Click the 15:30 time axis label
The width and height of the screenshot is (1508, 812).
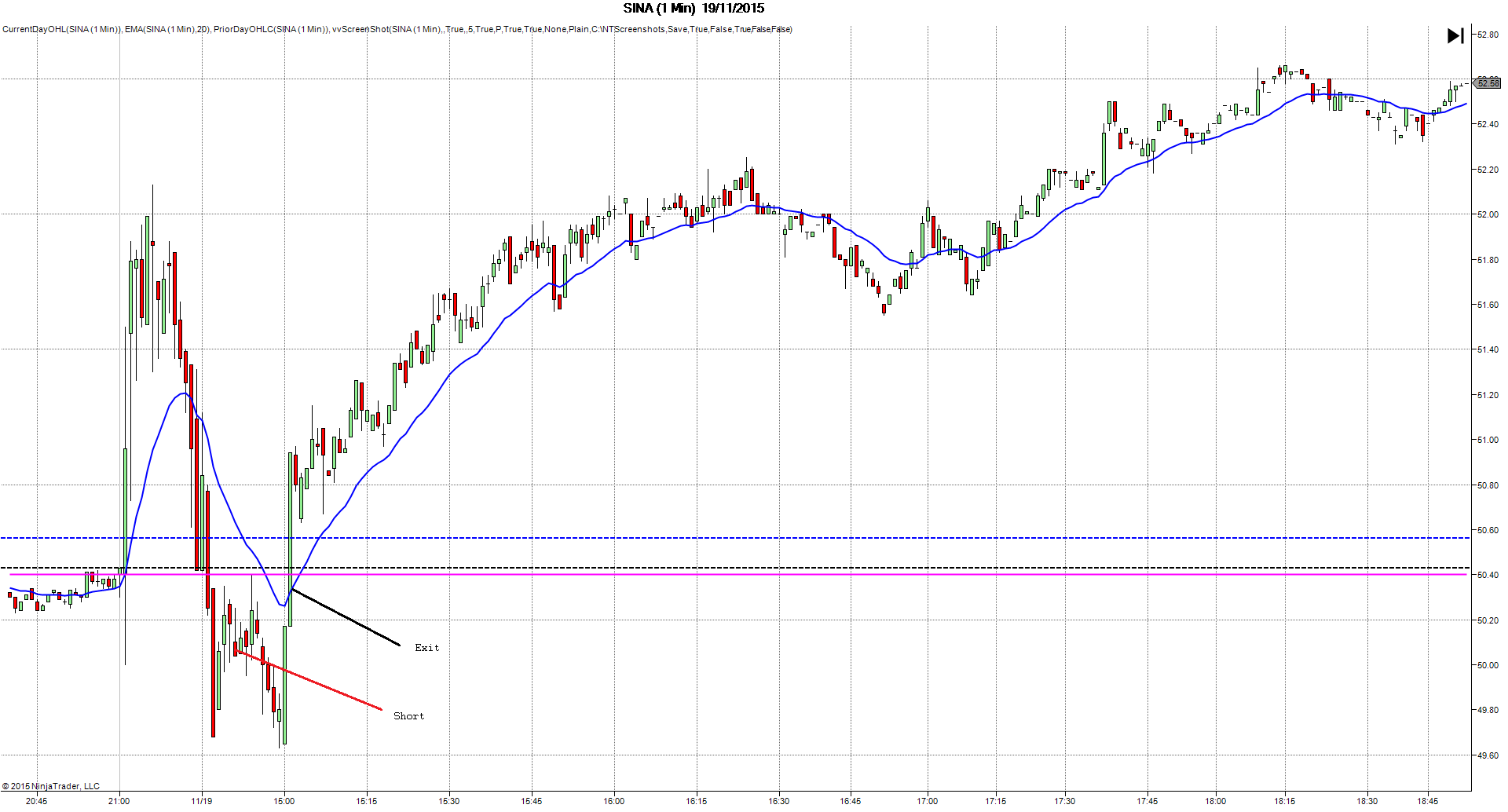pos(449,801)
